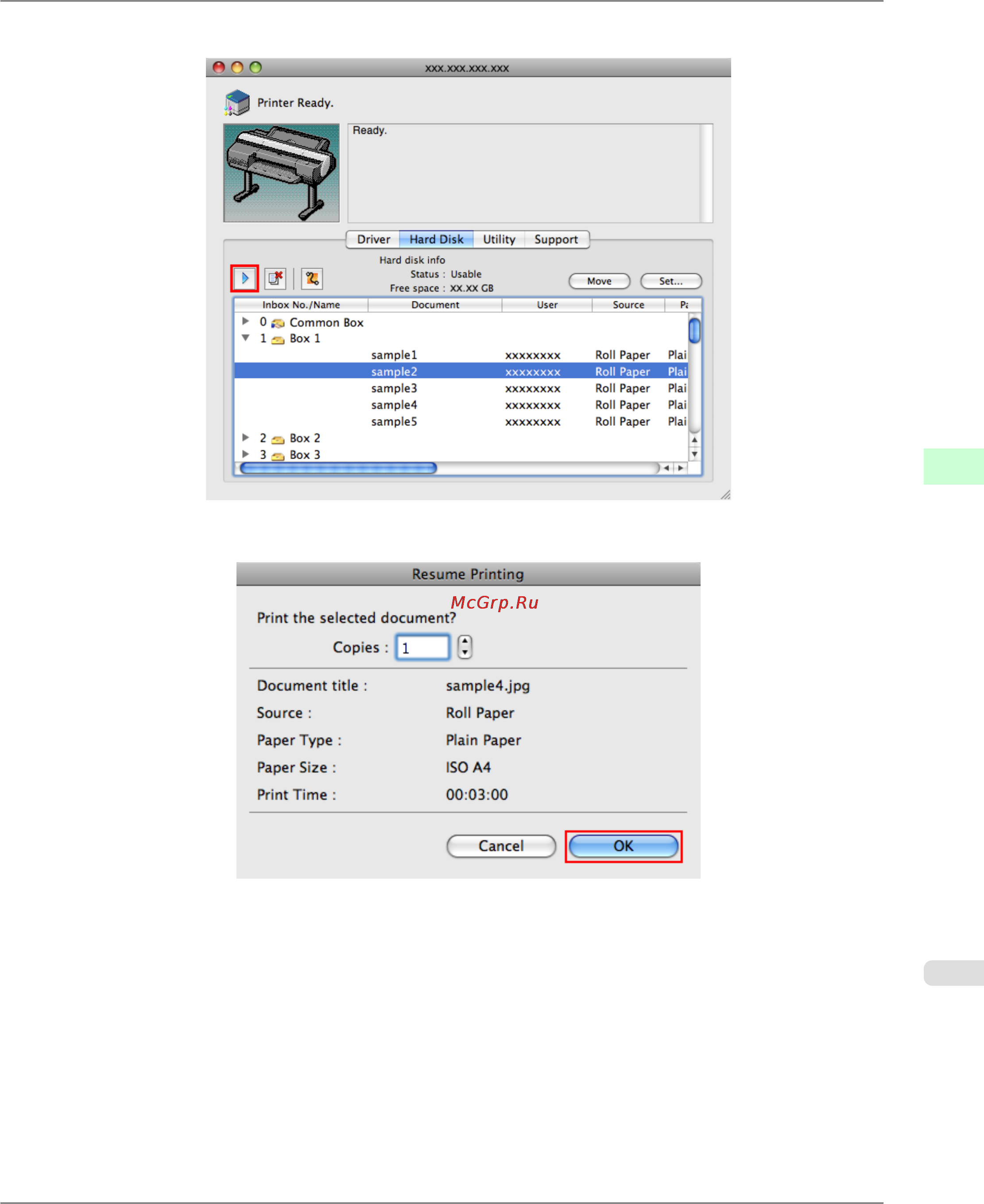Select the Common Box tree row label
This screenshot has height=1204, width=984.
click(x=326, y=322)
